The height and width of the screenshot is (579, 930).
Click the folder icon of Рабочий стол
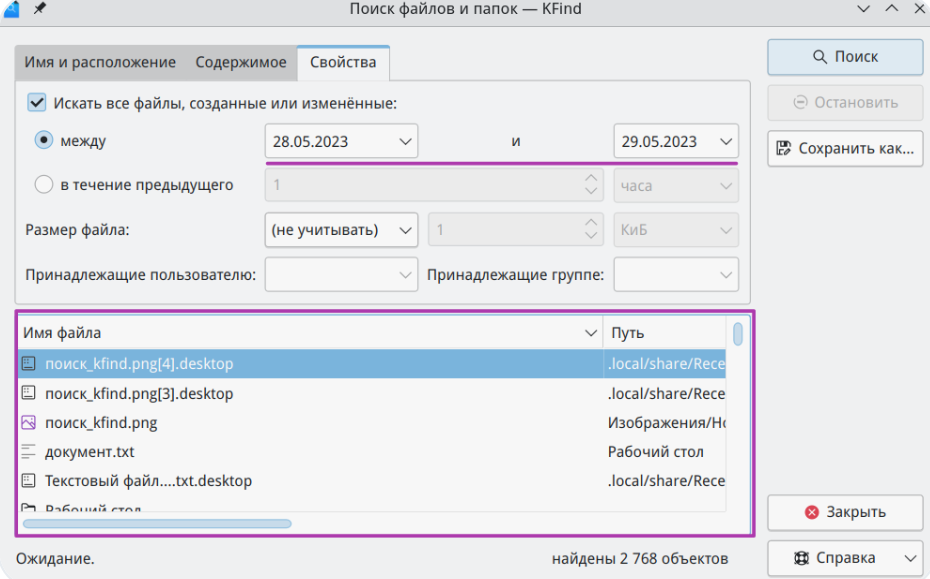point(29,509)
